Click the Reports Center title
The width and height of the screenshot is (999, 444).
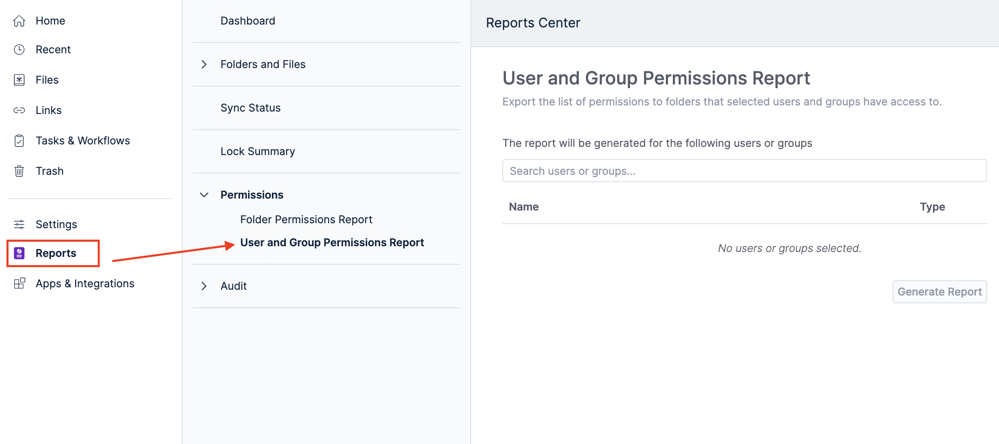533,23
